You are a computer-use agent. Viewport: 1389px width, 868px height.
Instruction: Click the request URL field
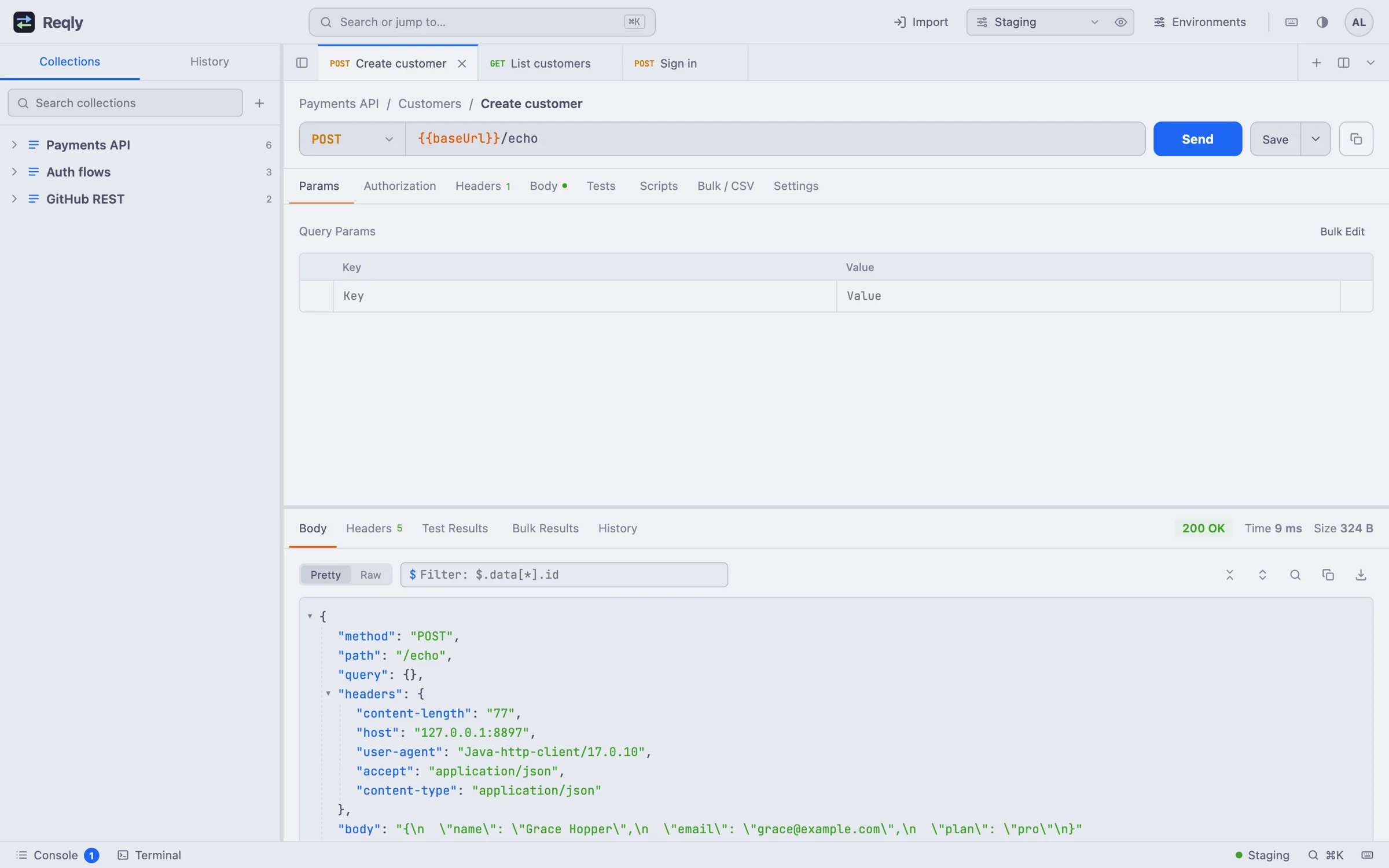[775, 139]
